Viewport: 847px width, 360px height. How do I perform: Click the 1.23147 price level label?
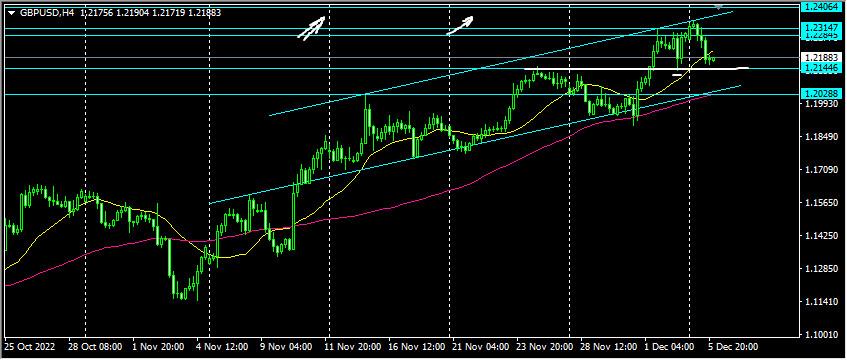(x=821, y=28)
